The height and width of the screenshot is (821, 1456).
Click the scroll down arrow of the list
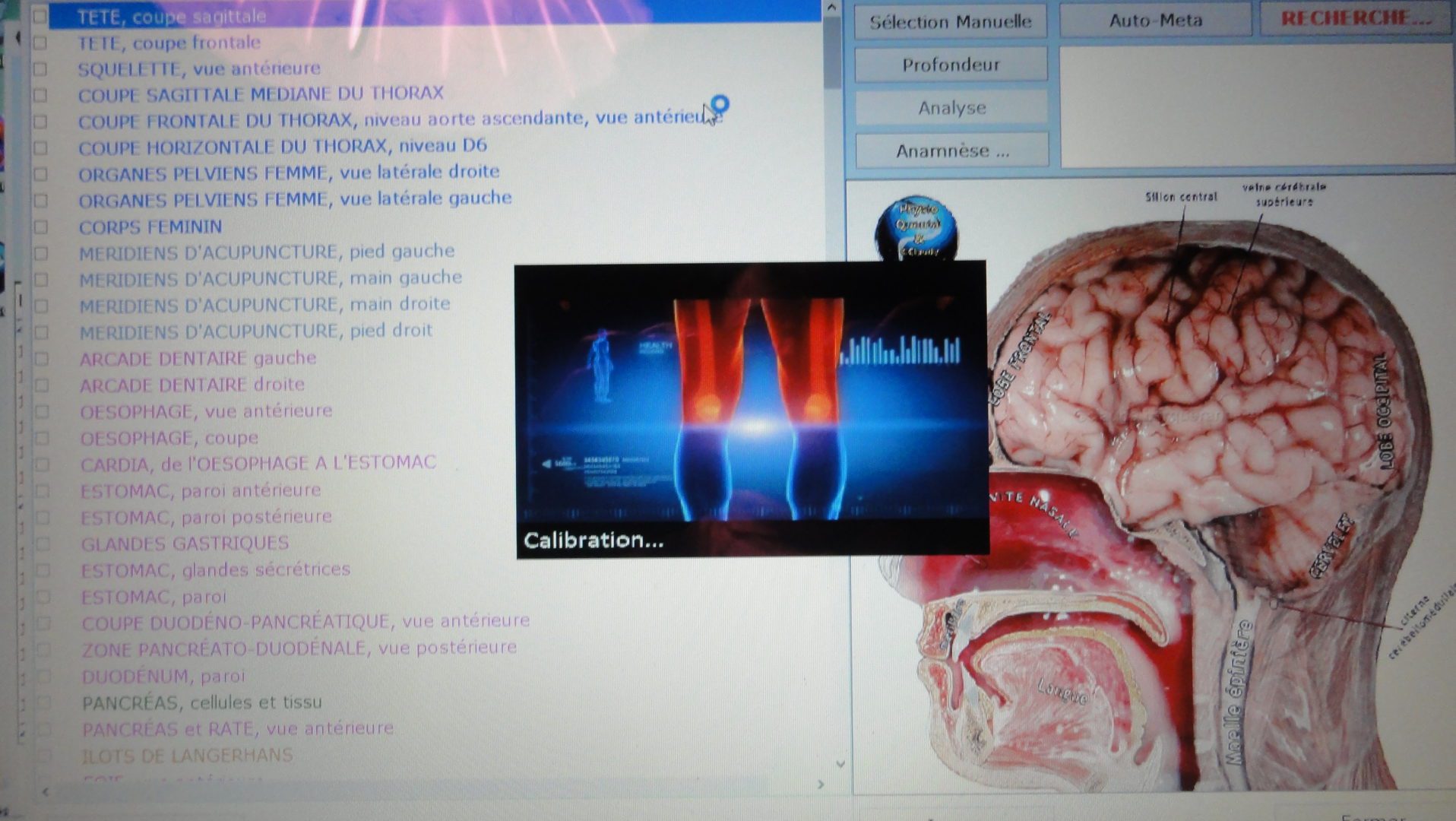(x=840, y=763)
